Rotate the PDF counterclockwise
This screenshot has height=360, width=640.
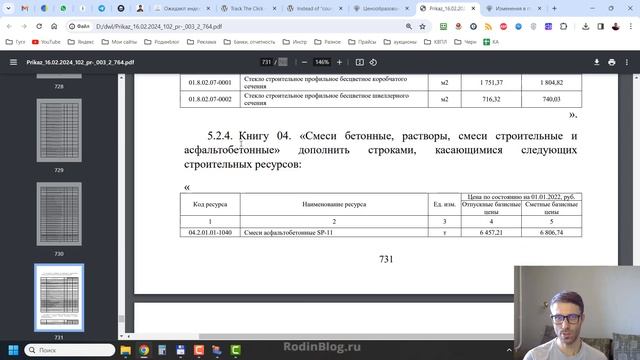tap(373, 62)
